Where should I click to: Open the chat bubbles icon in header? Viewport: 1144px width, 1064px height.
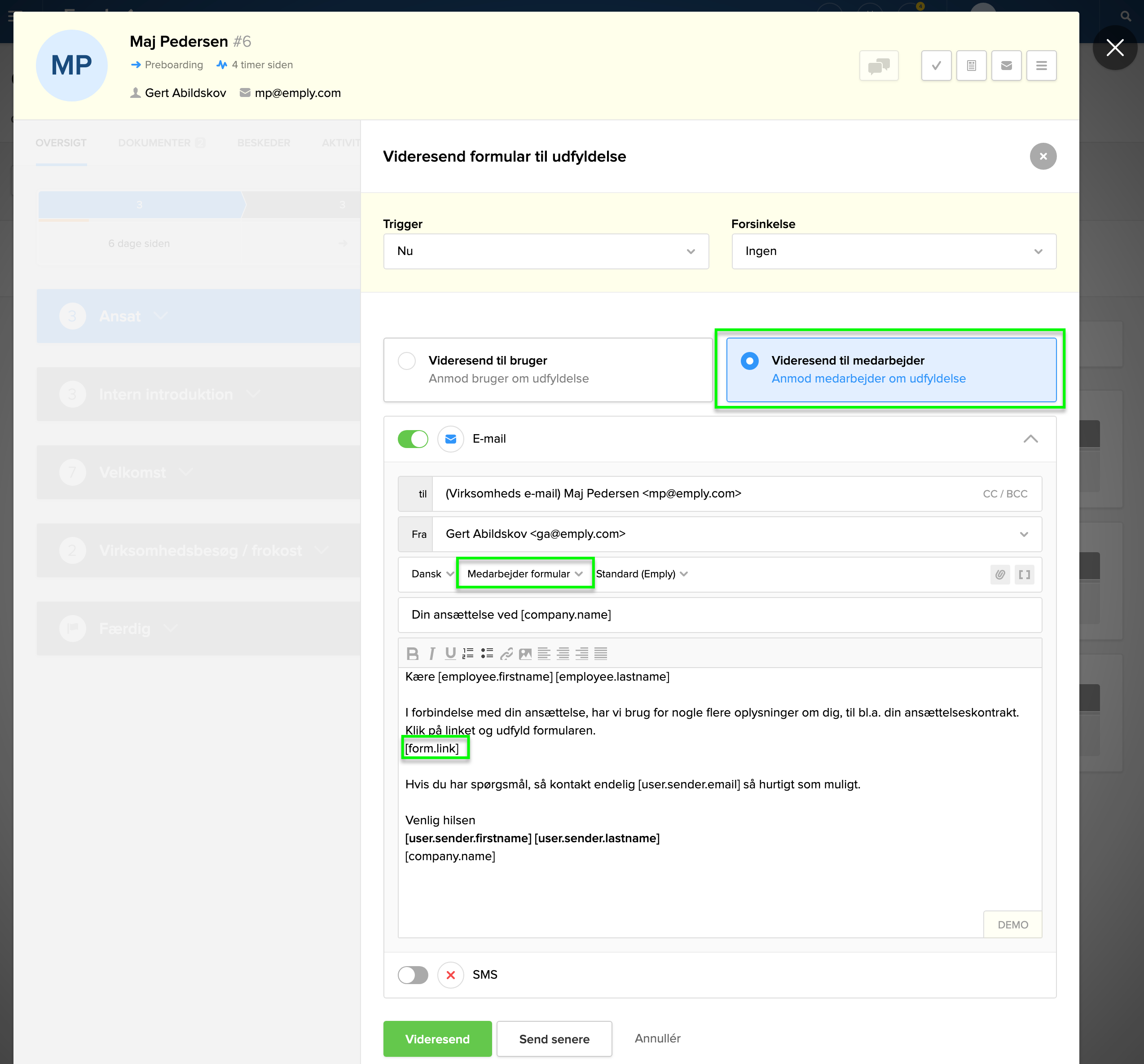click(x=879, y=66)
